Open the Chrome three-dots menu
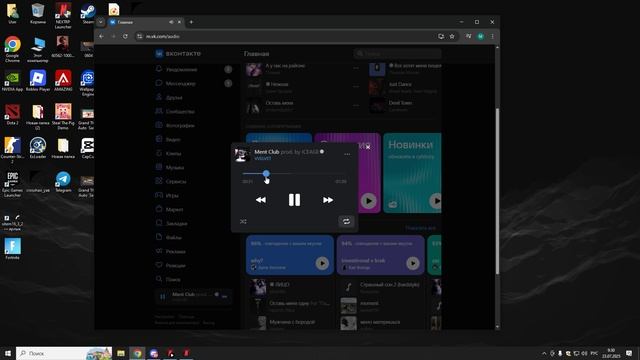The width and height of the screenshot is (640, 360). (x=492, y=36)
